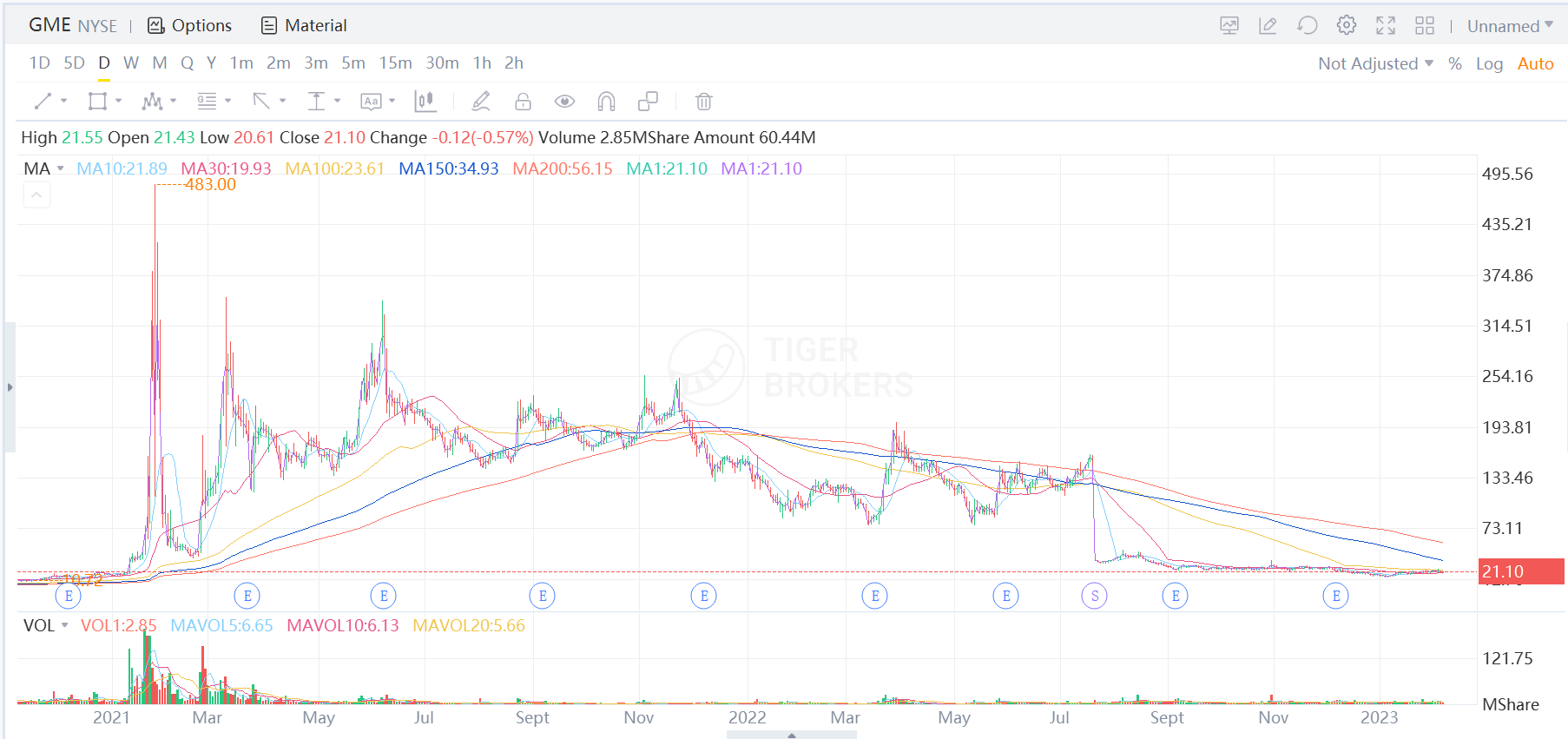Switch to the 2h interval

pos(514,63)
